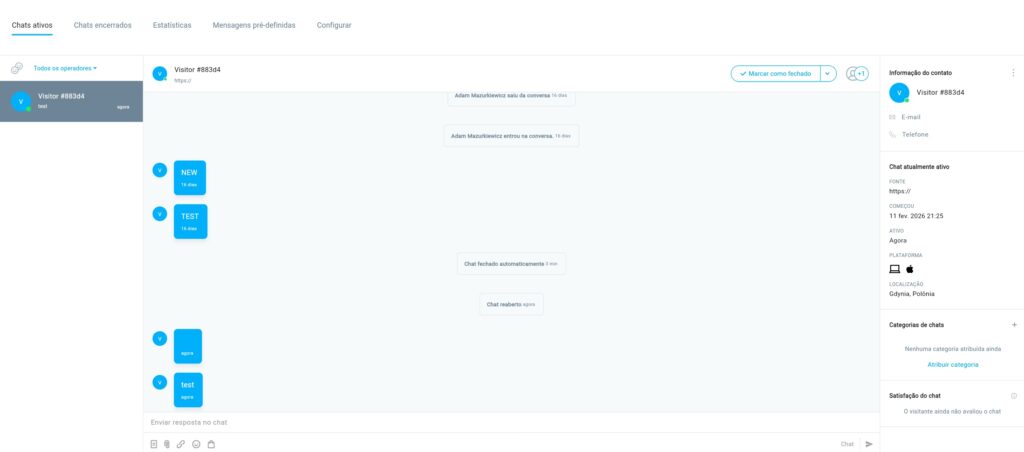Expand the Todos os operadores dropdown

pos(65,68)
